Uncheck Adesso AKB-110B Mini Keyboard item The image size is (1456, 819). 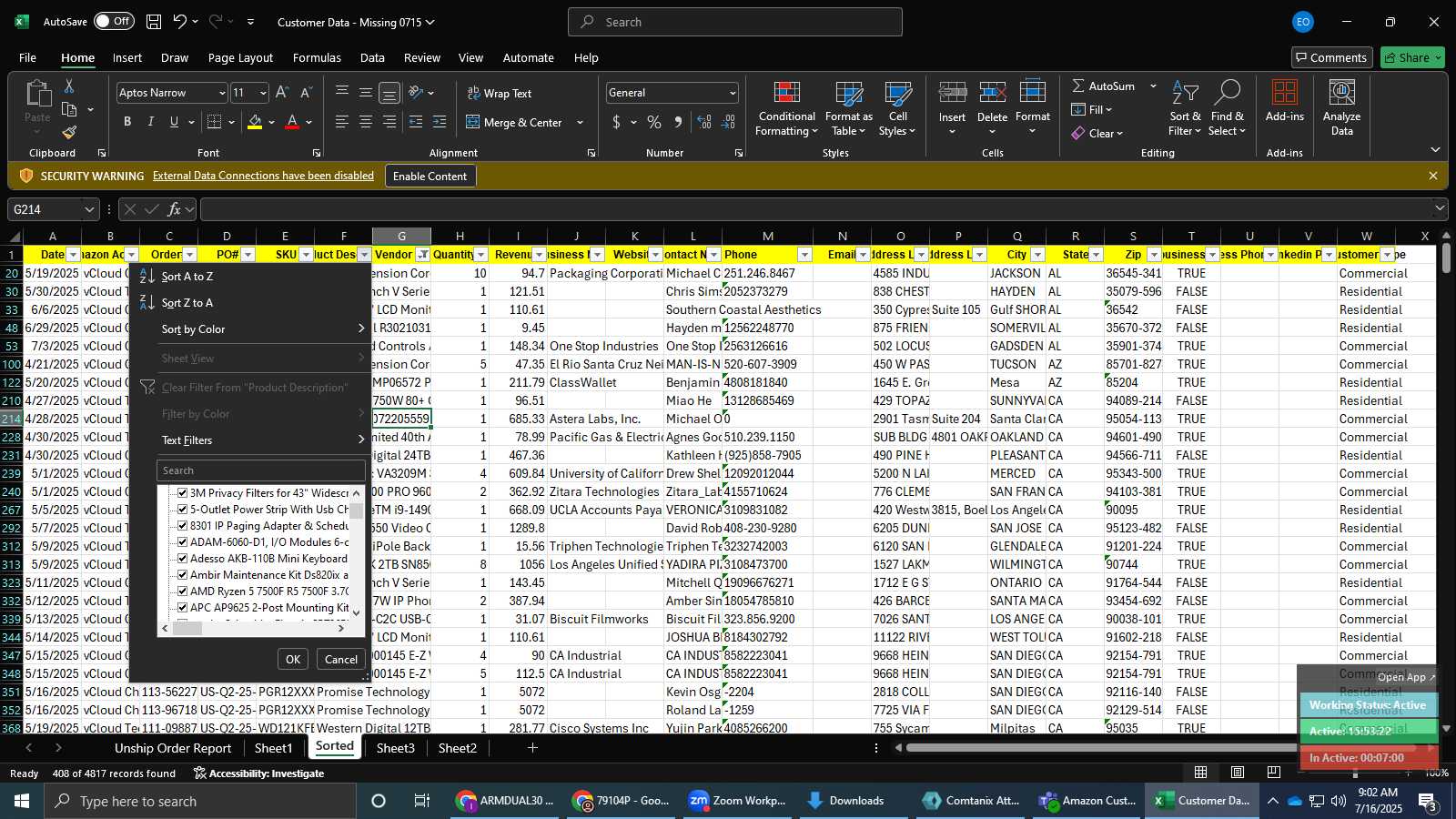pyautogui.click(x=182, y=559)
